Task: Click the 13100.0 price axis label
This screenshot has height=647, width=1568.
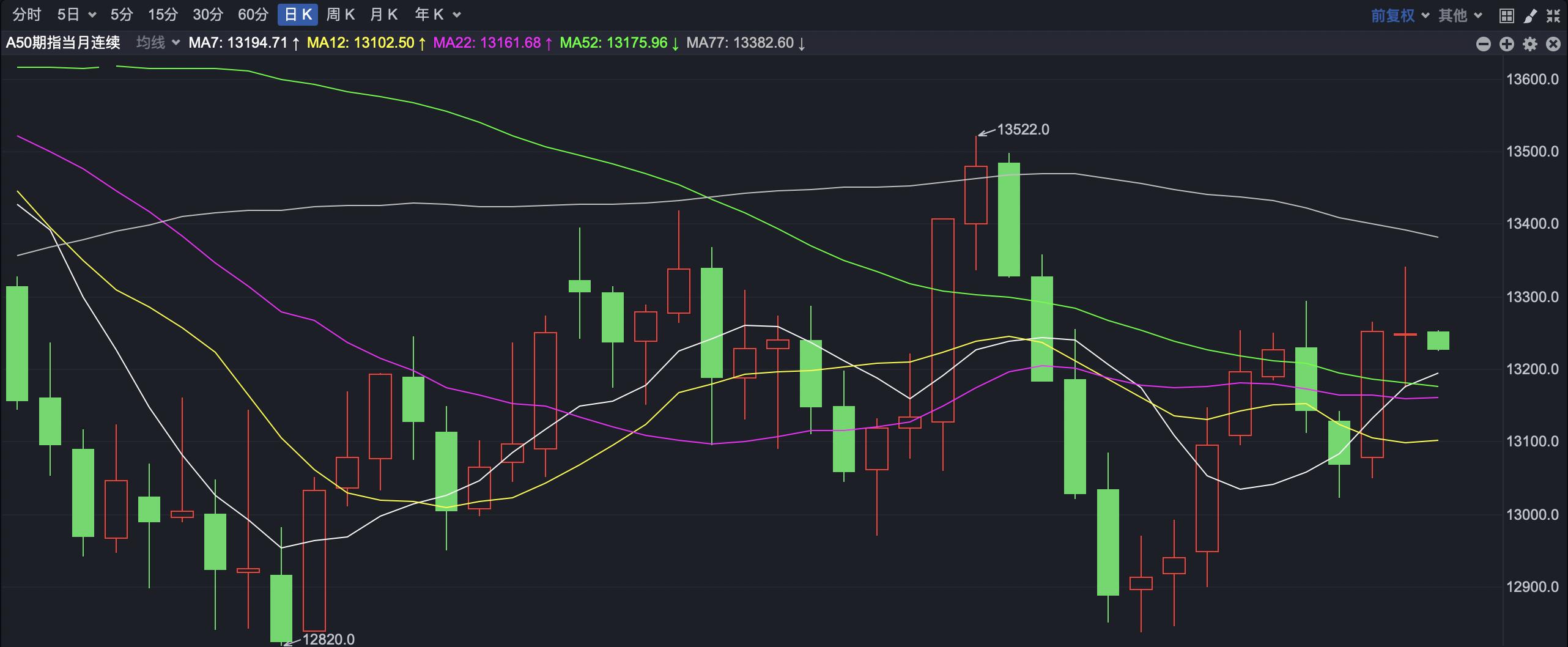Action: point(1533,442)
